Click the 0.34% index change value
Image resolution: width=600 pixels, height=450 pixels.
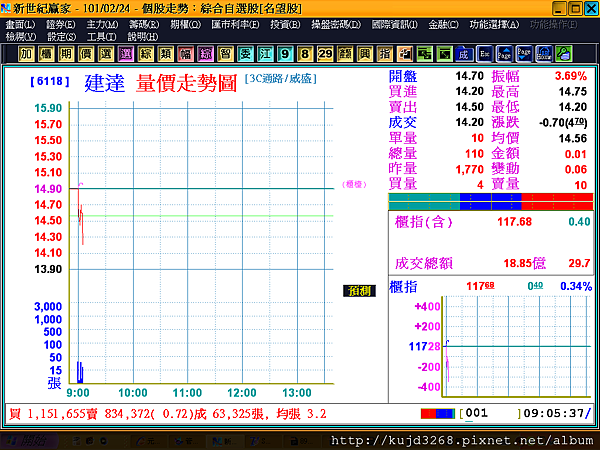click(576, 286)
